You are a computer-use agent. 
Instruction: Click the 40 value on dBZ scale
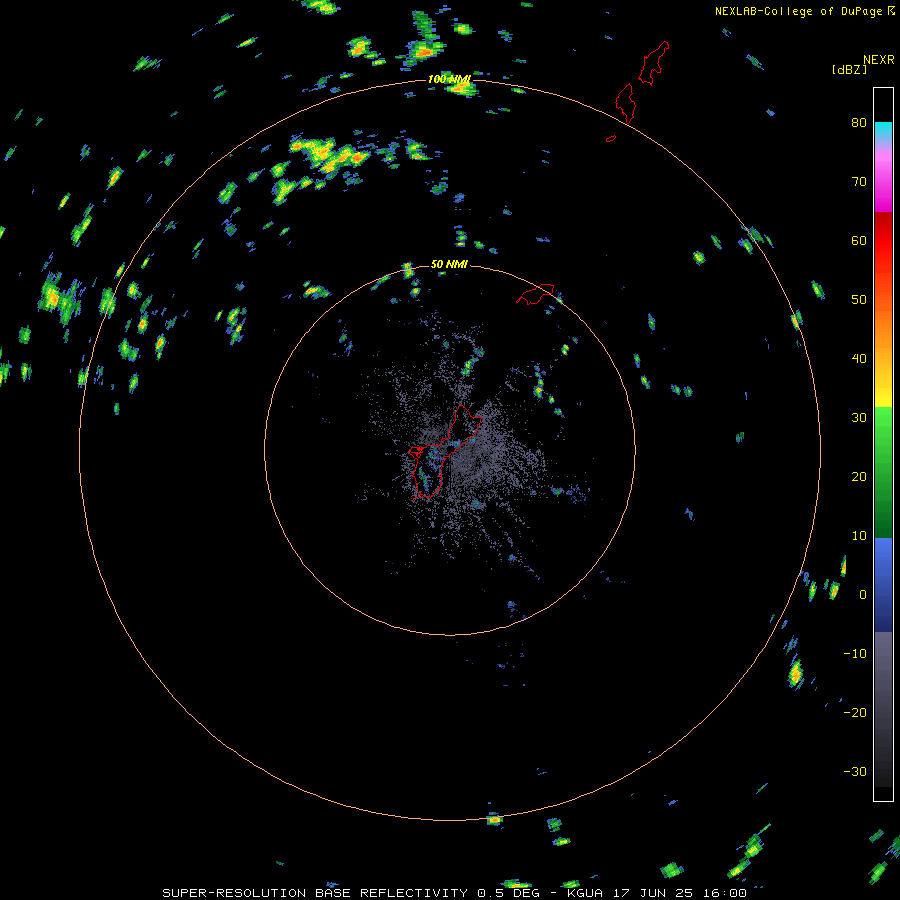859,358
